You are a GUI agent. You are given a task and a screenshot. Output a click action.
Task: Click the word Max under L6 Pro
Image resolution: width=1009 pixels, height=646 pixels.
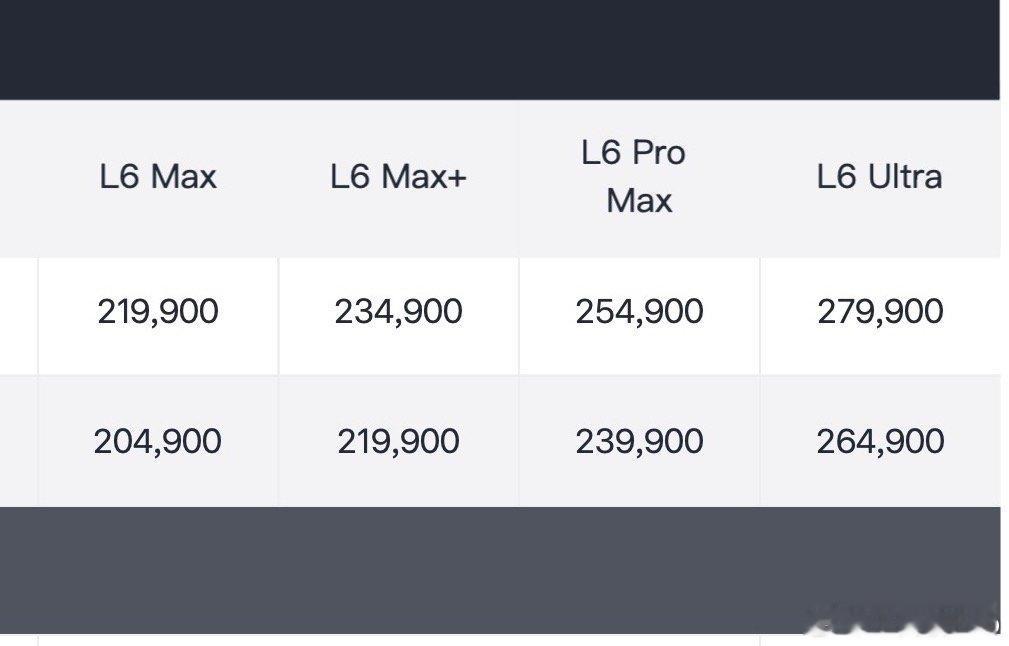click(639, 200)
